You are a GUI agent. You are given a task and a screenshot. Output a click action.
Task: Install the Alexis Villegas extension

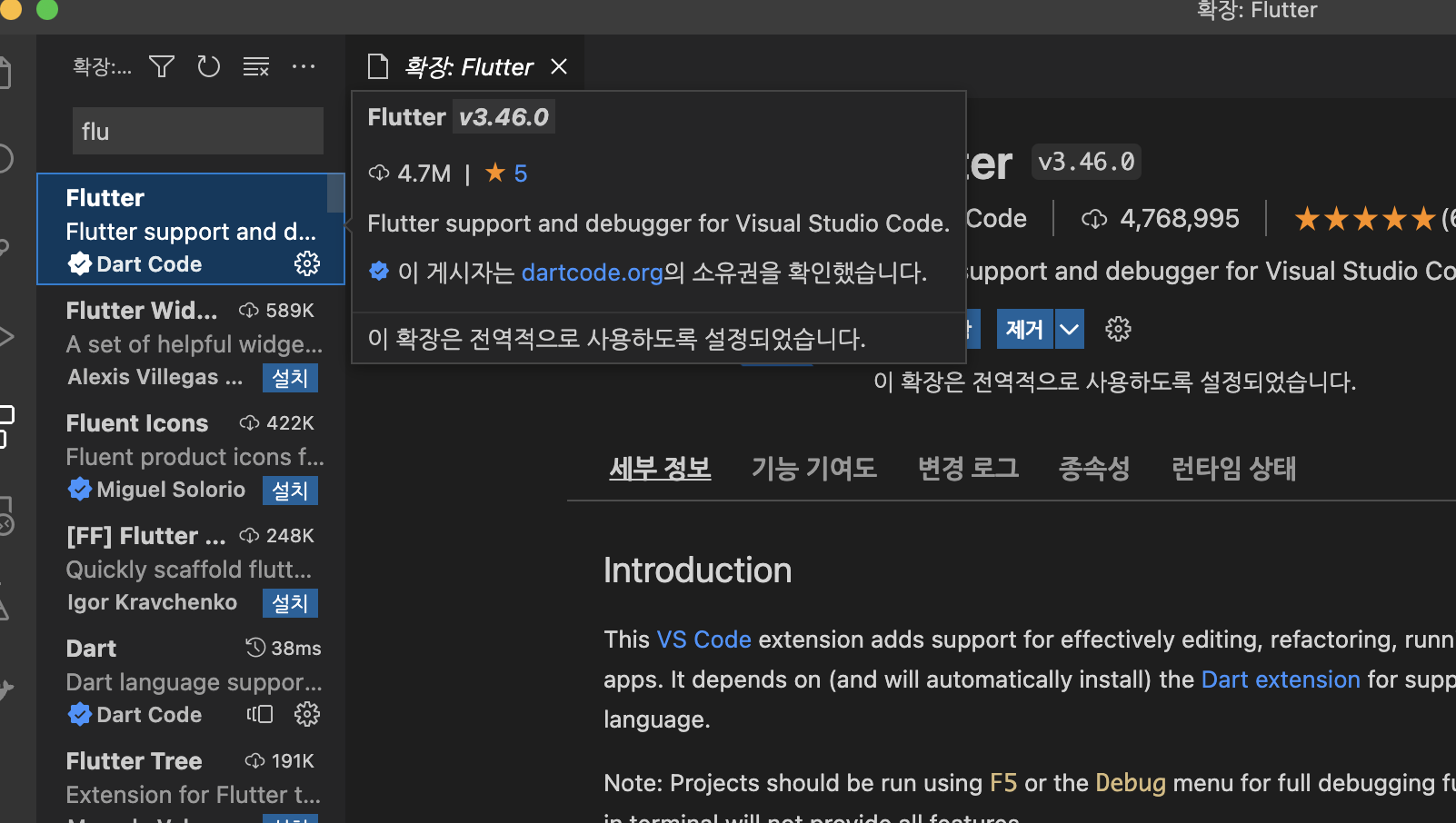[290, 378]
